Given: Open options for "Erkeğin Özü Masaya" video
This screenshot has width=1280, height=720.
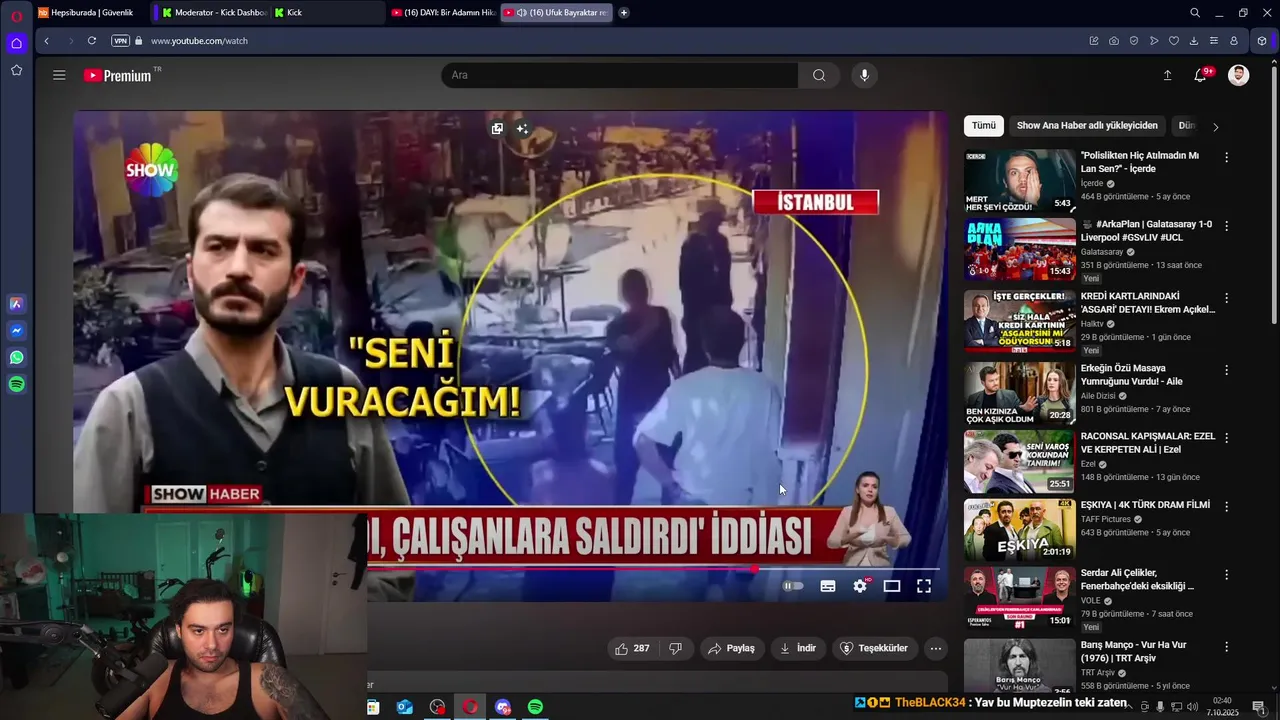Looking at the screenshot, I should [x=1226, y=370].
